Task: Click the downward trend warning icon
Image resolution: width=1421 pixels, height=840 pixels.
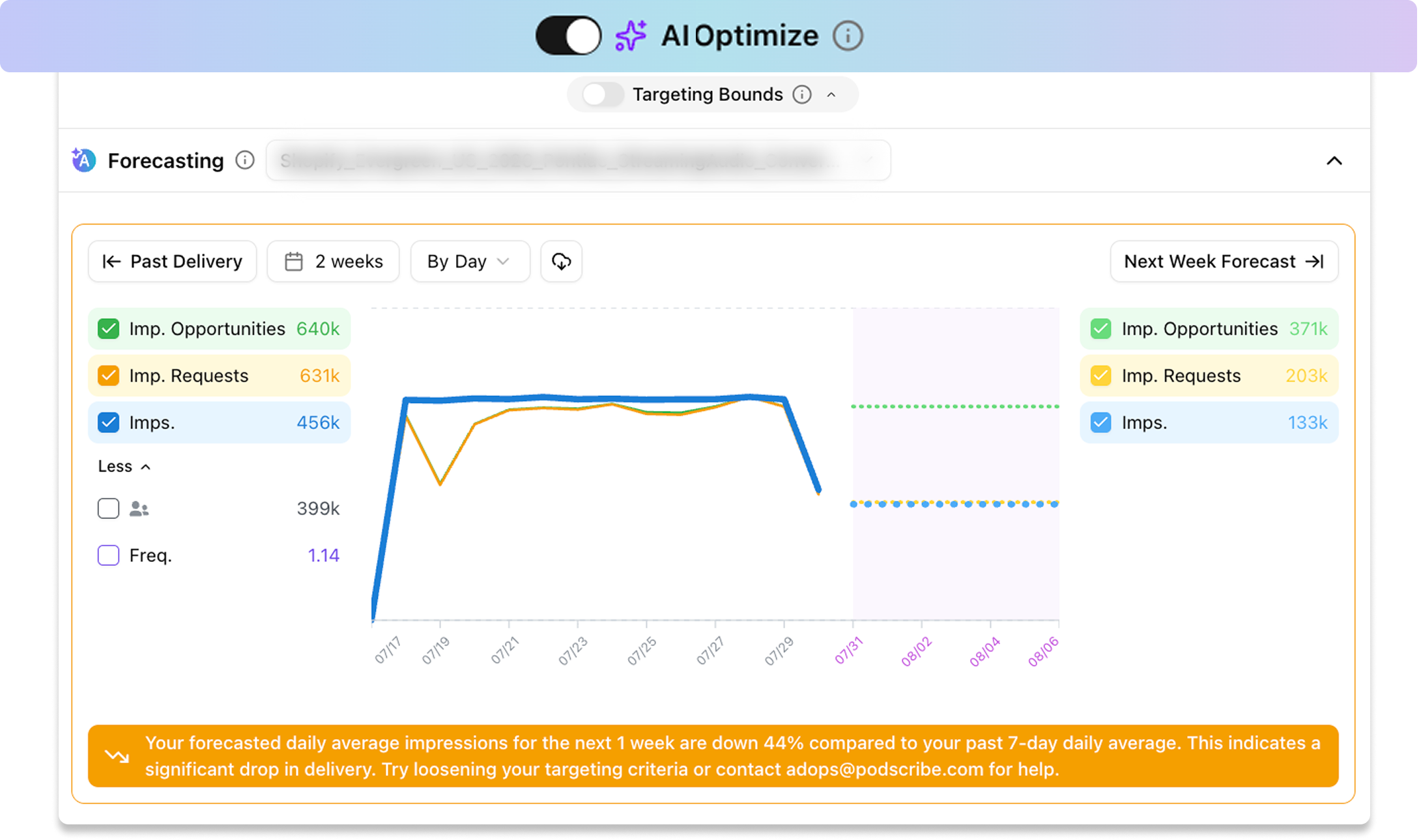Action: point(117,756)
